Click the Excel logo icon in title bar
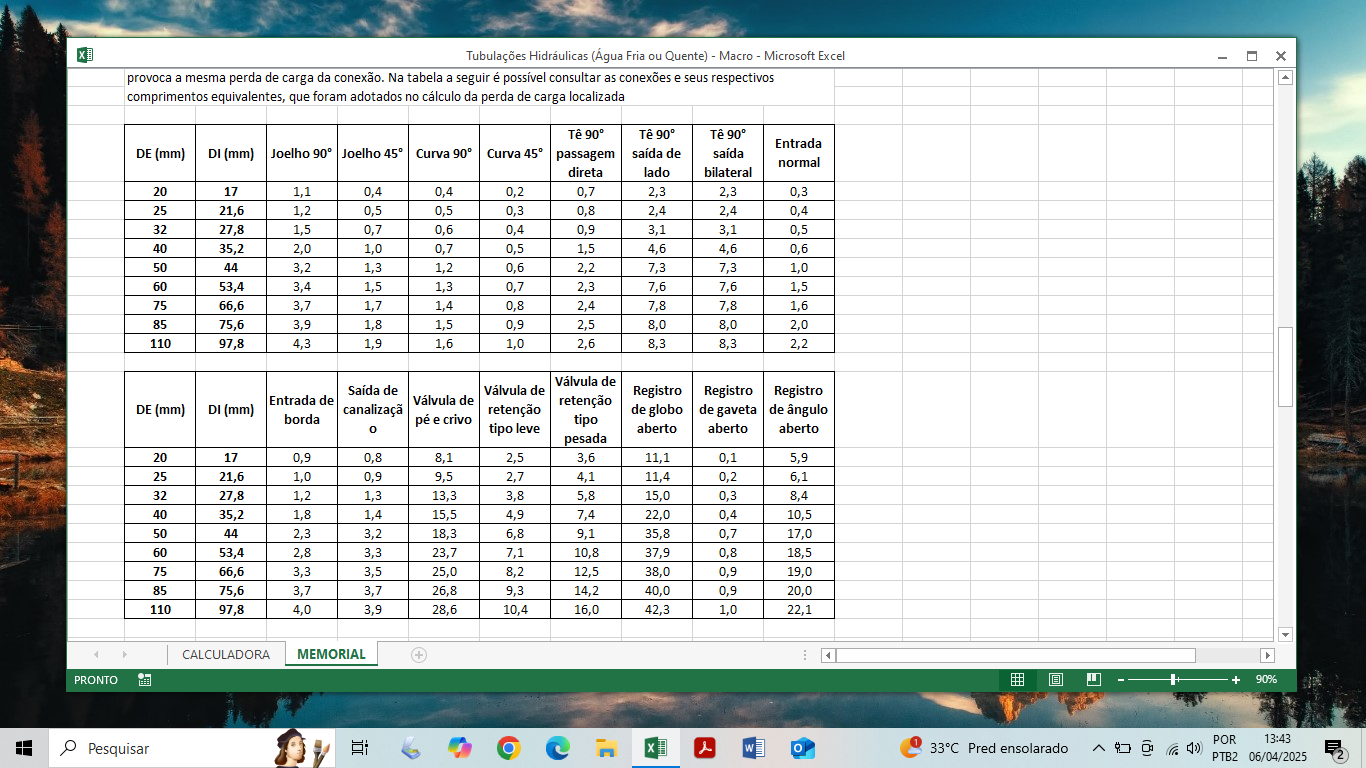 coord(85,55)
